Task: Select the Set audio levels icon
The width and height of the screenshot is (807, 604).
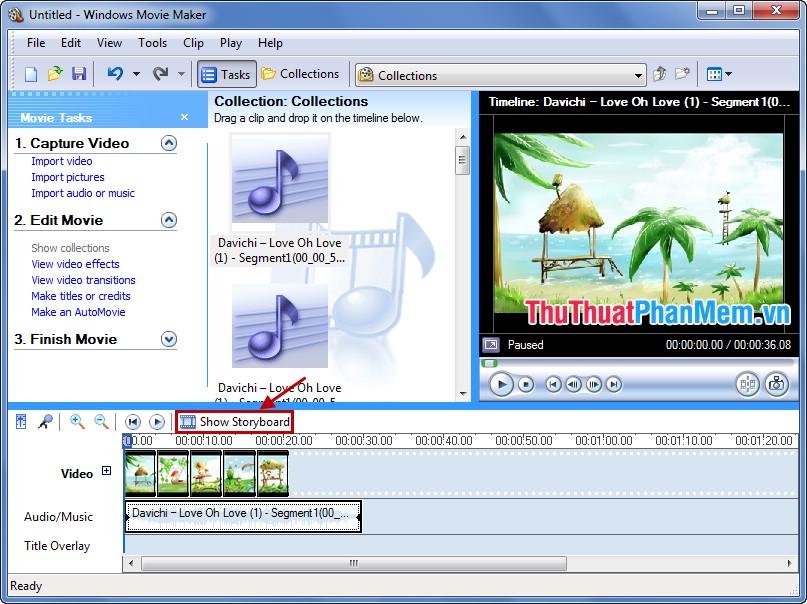Action: (20, 421)
